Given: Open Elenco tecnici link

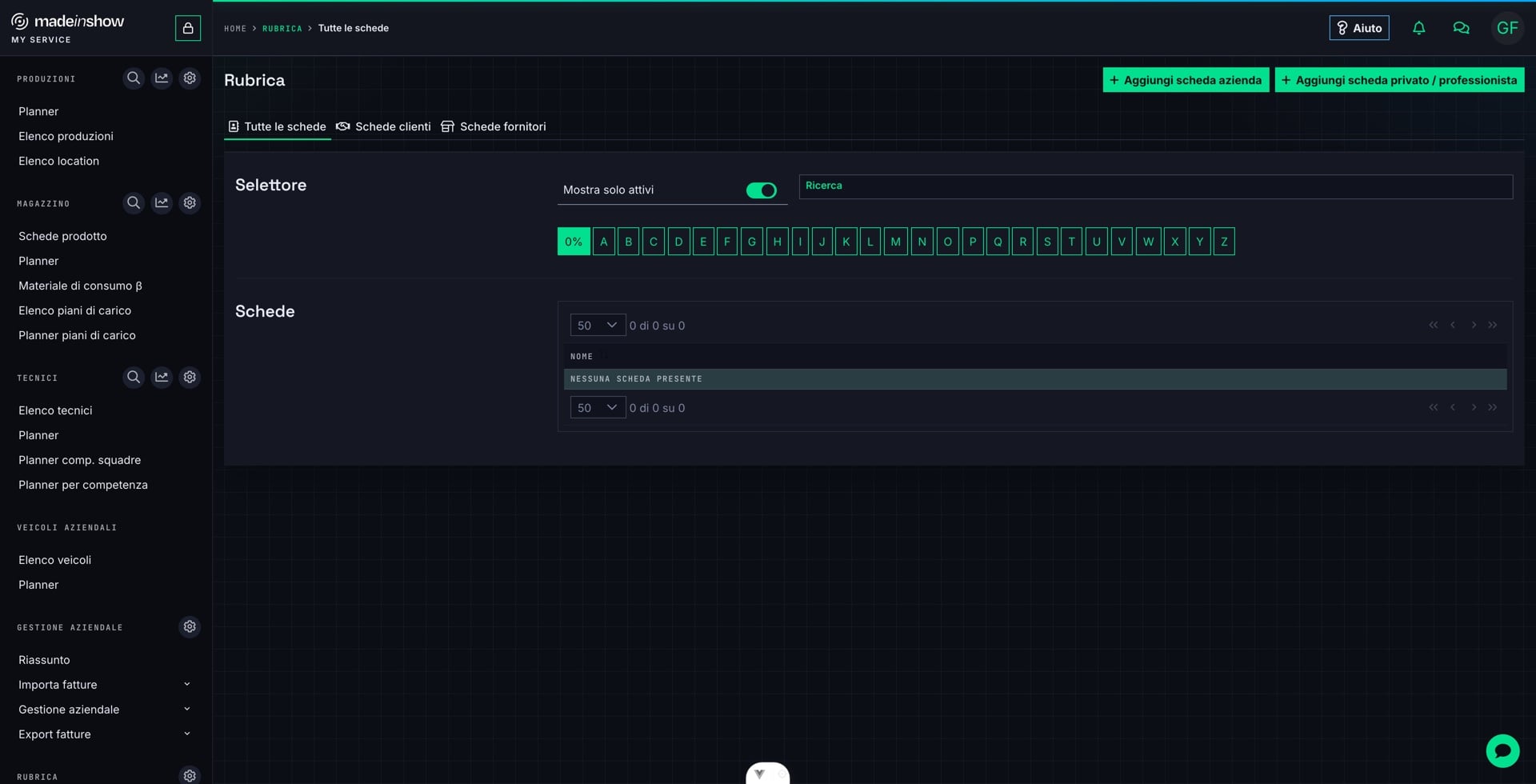Looking at the screenshot, I should tap(55, 410).
